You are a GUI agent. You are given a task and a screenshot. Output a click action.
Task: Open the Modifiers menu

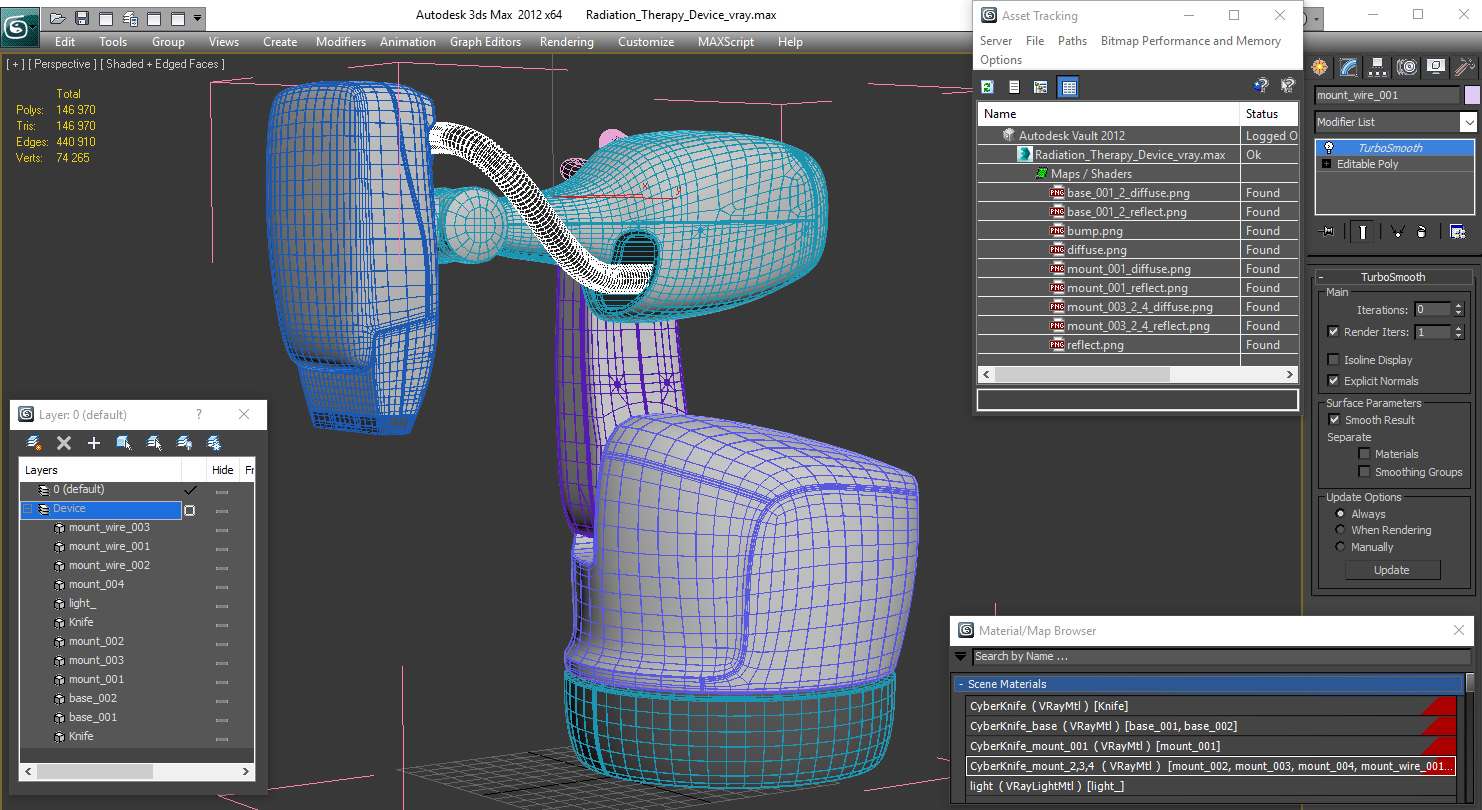[x=341, y=42]
